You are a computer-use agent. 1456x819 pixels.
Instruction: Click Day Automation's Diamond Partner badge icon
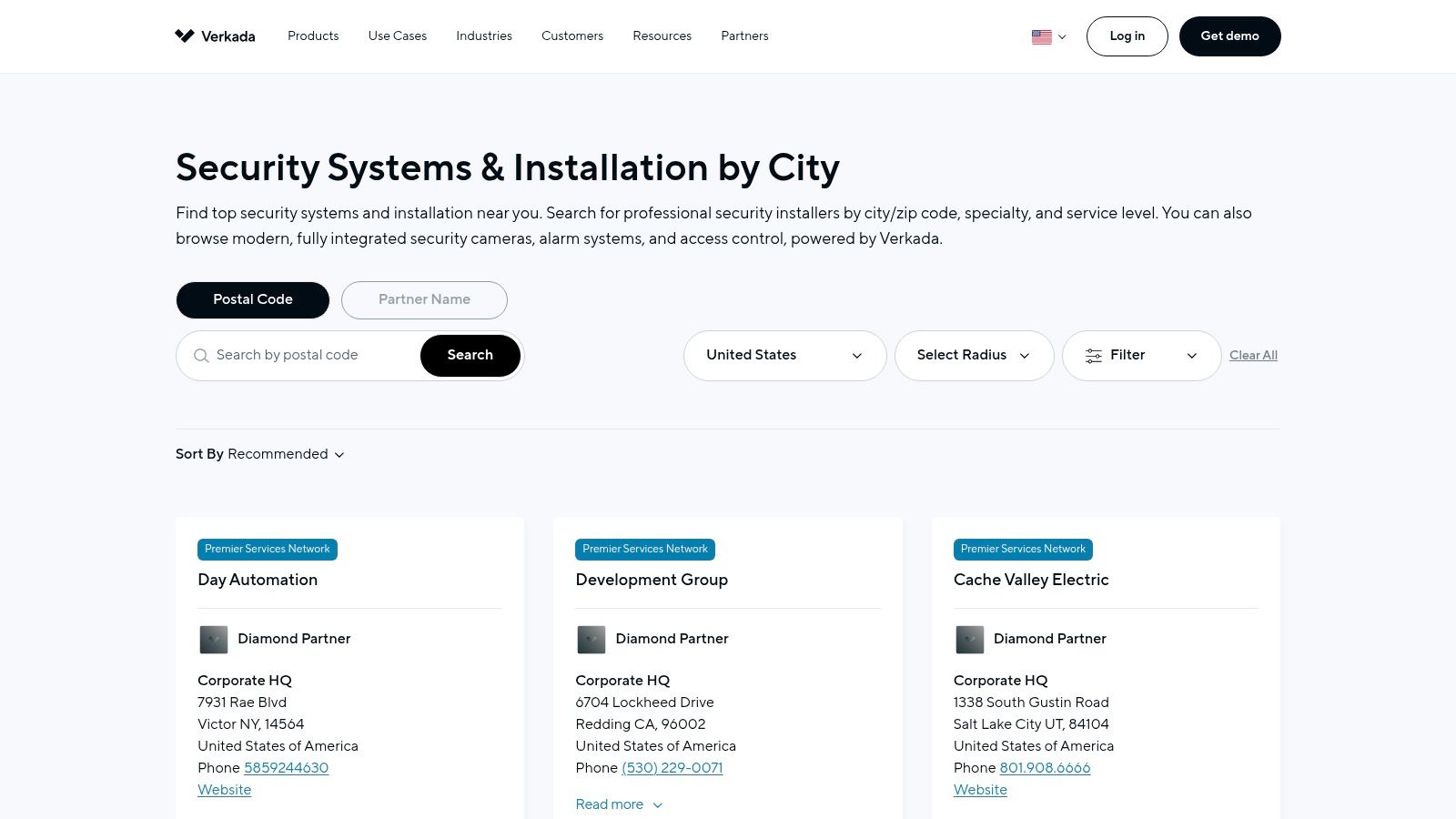[214, 640]
